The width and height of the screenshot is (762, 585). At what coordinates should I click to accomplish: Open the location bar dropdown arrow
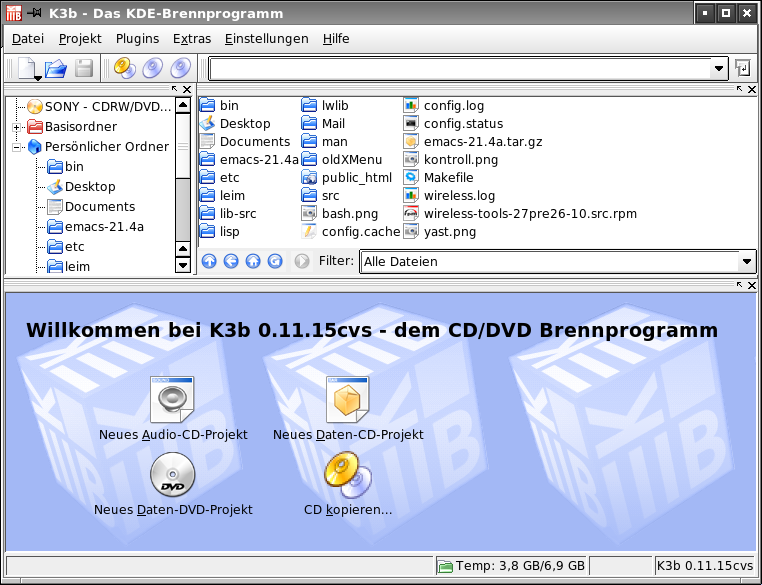point(719,69)
